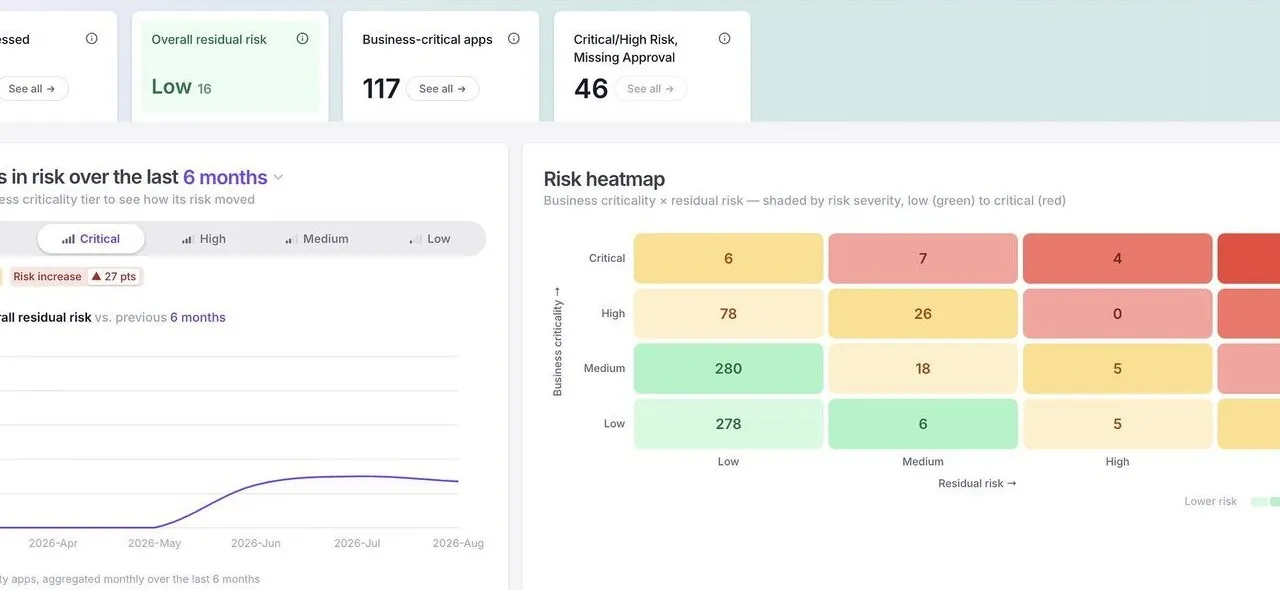The image size is (1280, 590).
Task: Click heatmap cell 5 in Medium row
Action: [1117, 368]
